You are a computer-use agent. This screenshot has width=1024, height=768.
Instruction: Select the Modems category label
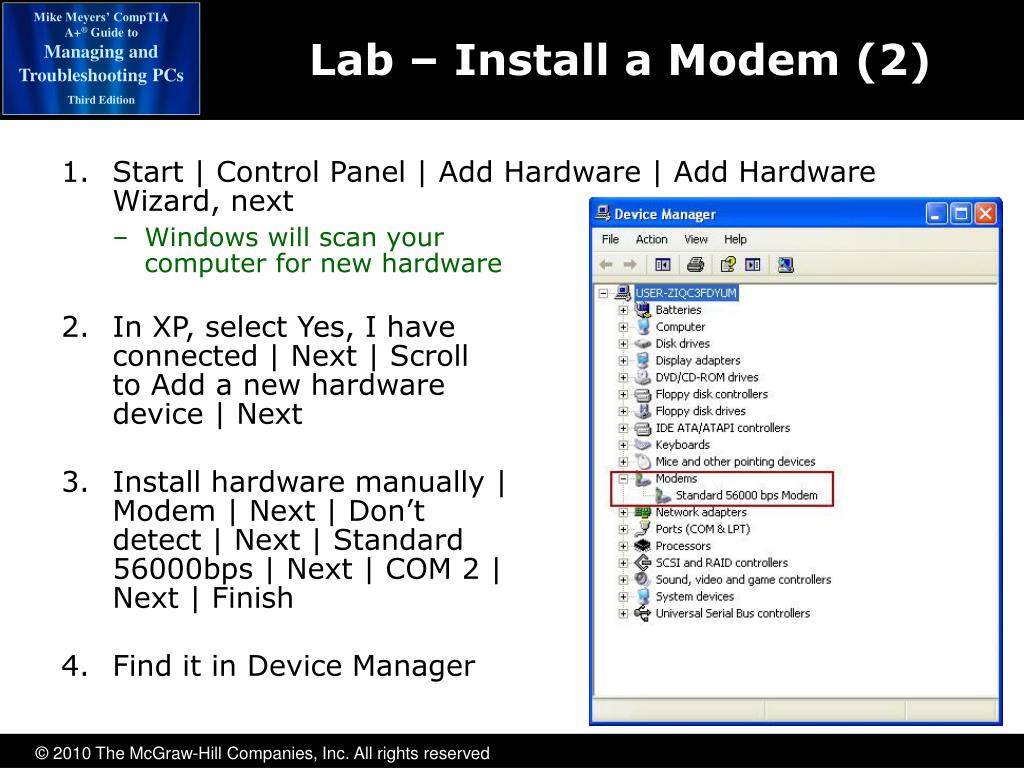click(x=676, y=478)
